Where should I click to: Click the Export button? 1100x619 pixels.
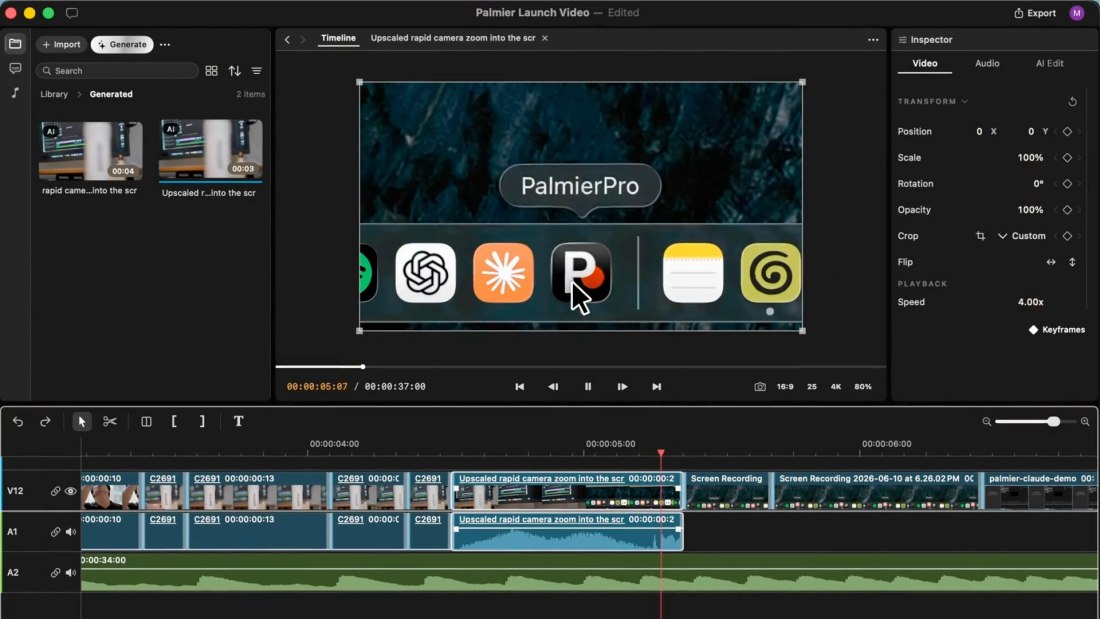pos(1035,13)
